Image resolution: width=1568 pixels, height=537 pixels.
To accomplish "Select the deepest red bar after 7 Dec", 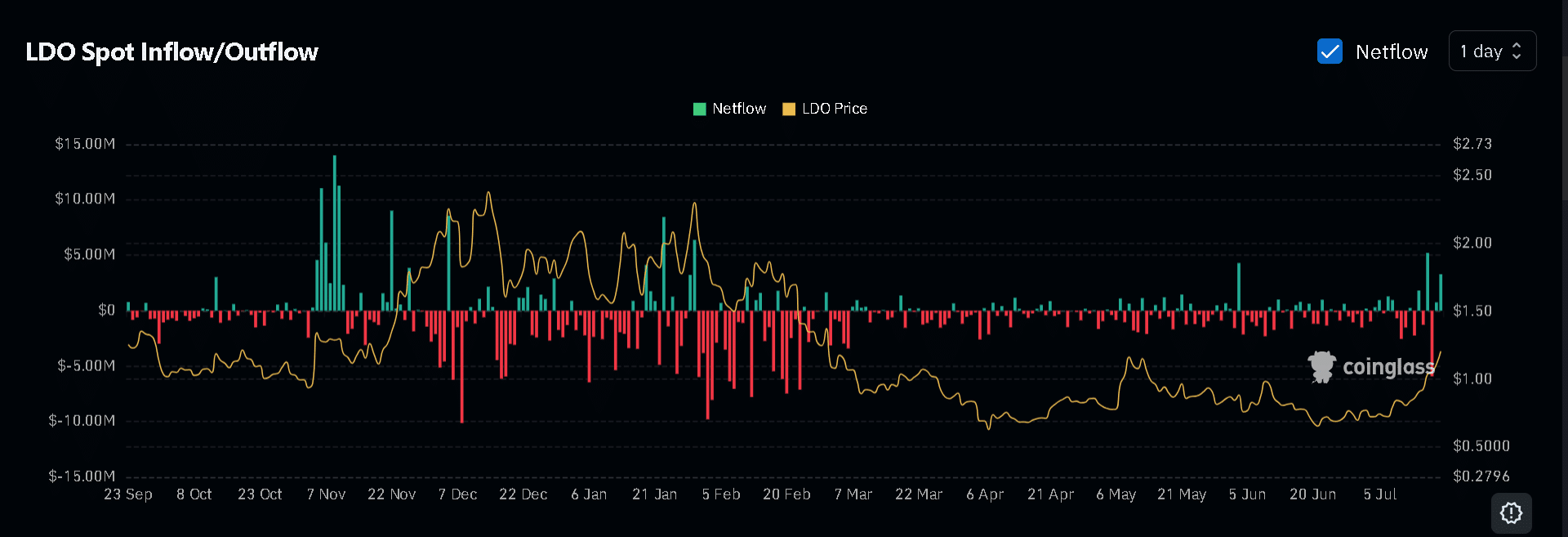I will pos(461,366).
